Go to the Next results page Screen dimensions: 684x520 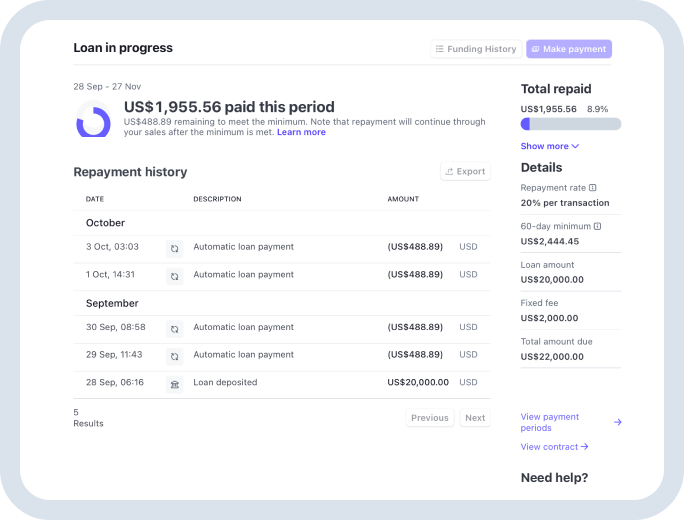[475, 418]
